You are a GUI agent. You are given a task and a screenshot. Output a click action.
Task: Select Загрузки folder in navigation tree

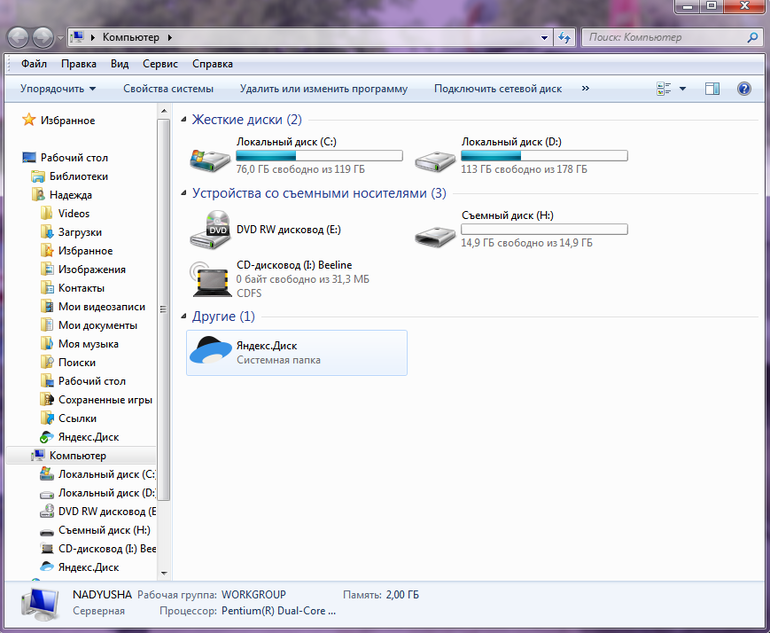(79, 232)
